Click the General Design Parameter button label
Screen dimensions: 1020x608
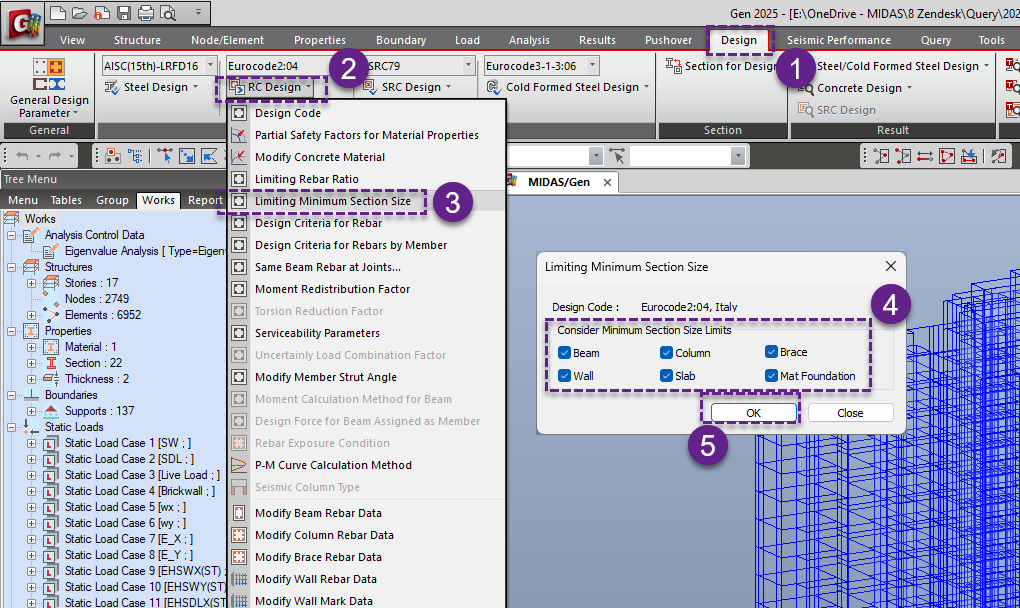(49, 107)
